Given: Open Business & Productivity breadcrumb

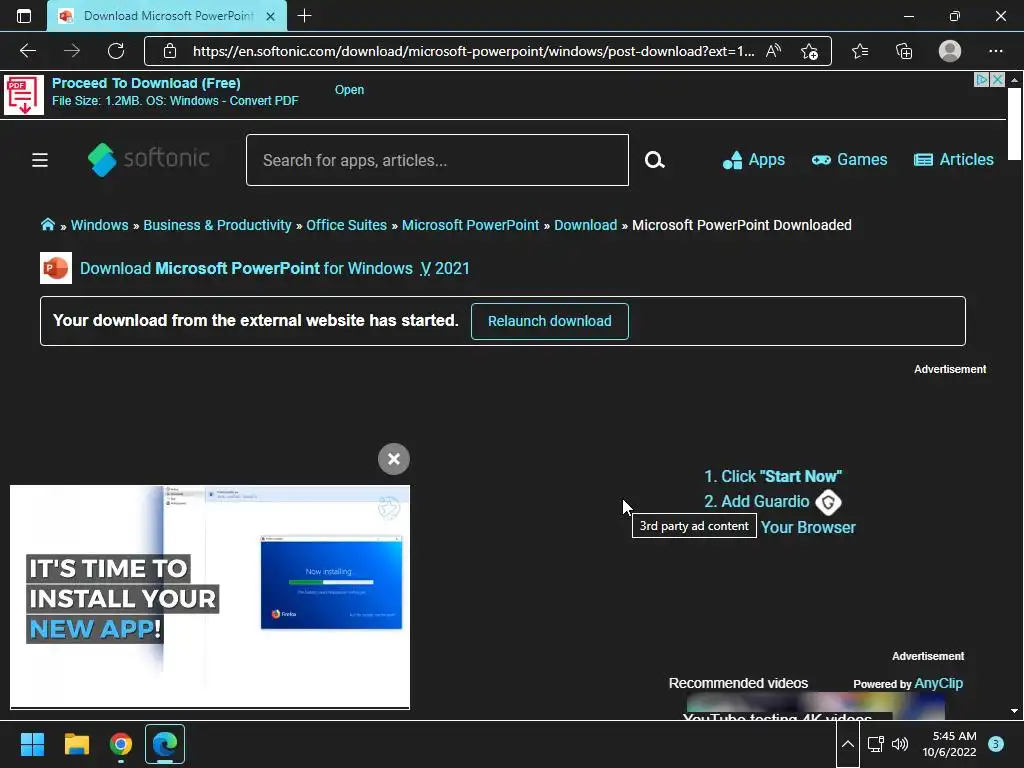Looking at the screenshot, I should pos(217,225).
